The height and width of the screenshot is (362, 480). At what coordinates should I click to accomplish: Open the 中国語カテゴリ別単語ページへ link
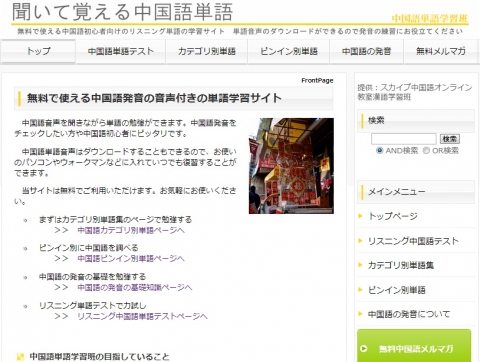click(x=131, y=230)
